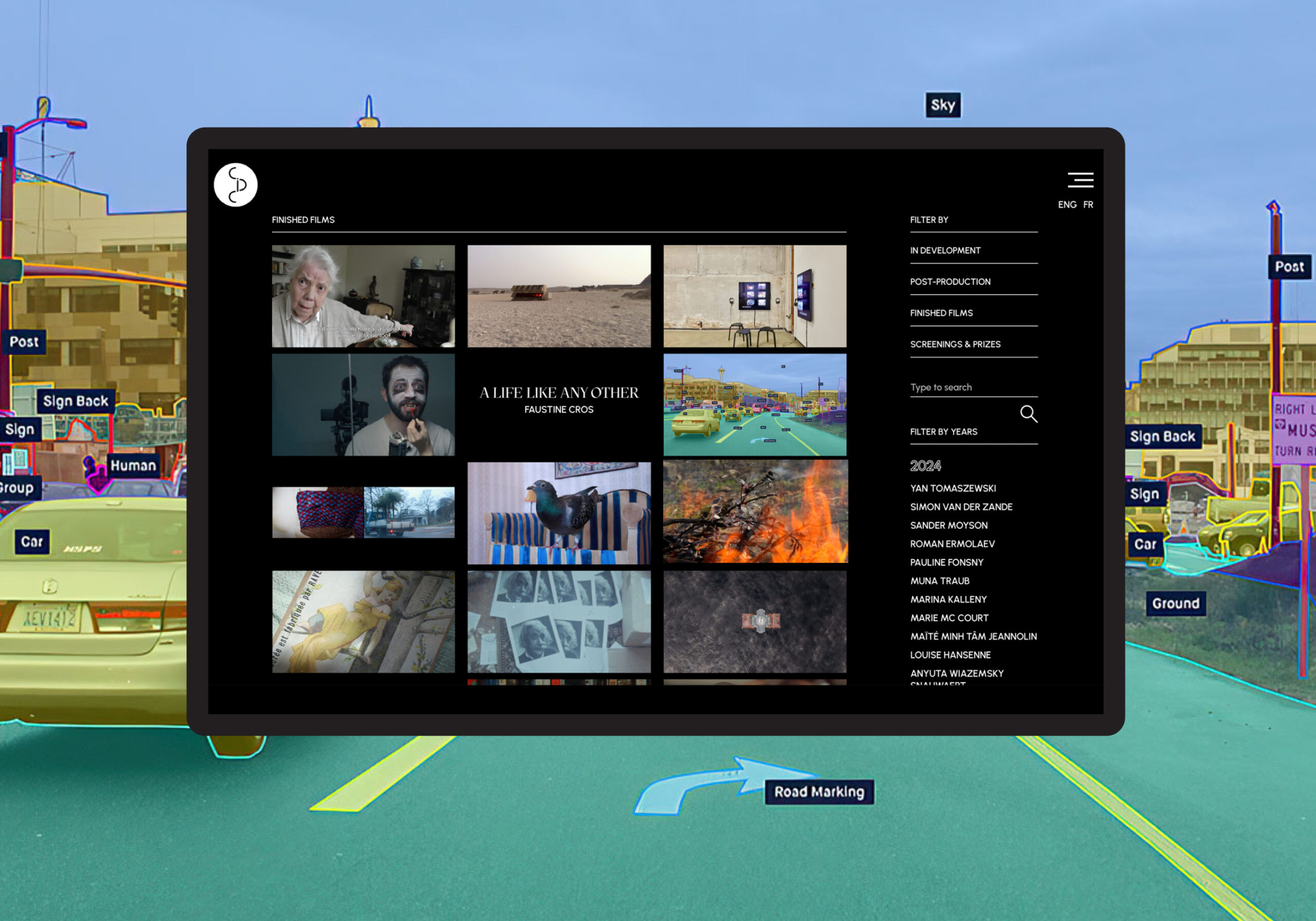This screenshot has height=921, width=1316.
Task: Open man applying lipstick thumbnail
Action: pyautogui.click(x=363, y=405)
